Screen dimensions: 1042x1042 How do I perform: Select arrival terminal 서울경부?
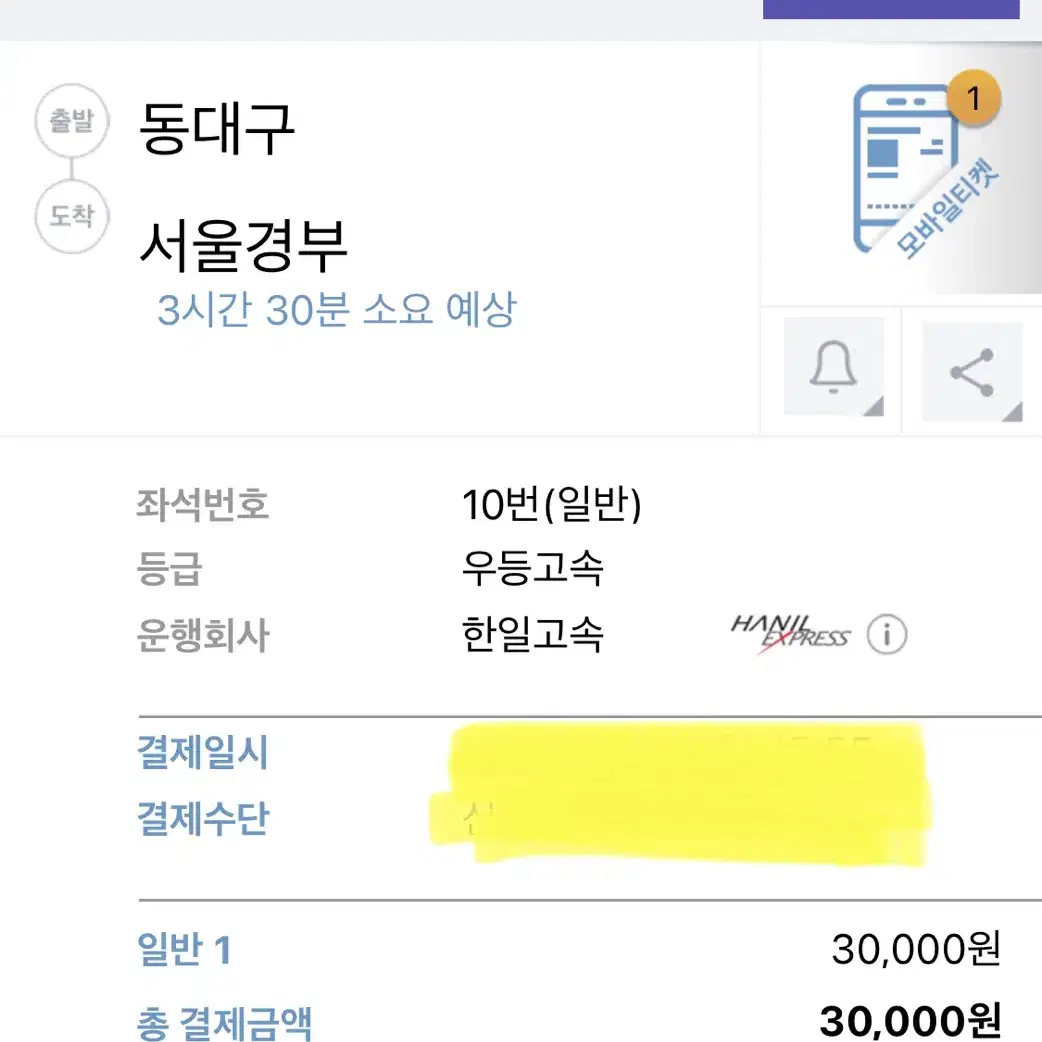pyautogui.click(x=243, y=246)
